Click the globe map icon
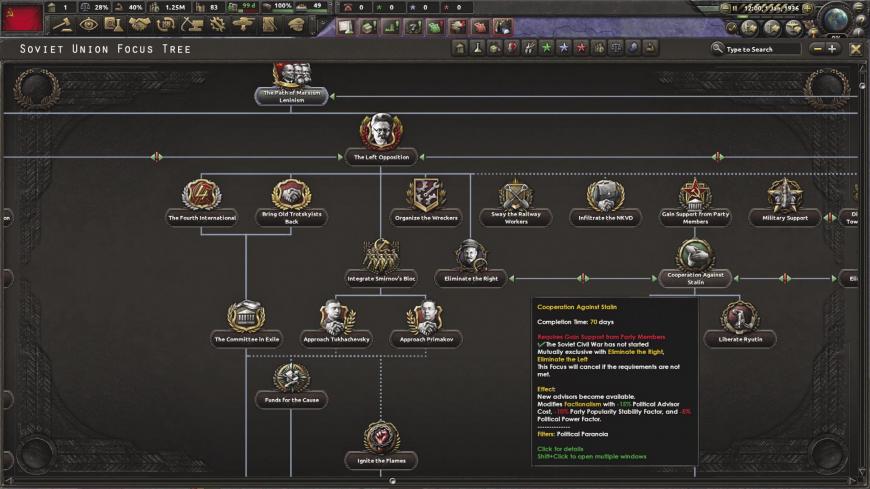 [836, 19]
